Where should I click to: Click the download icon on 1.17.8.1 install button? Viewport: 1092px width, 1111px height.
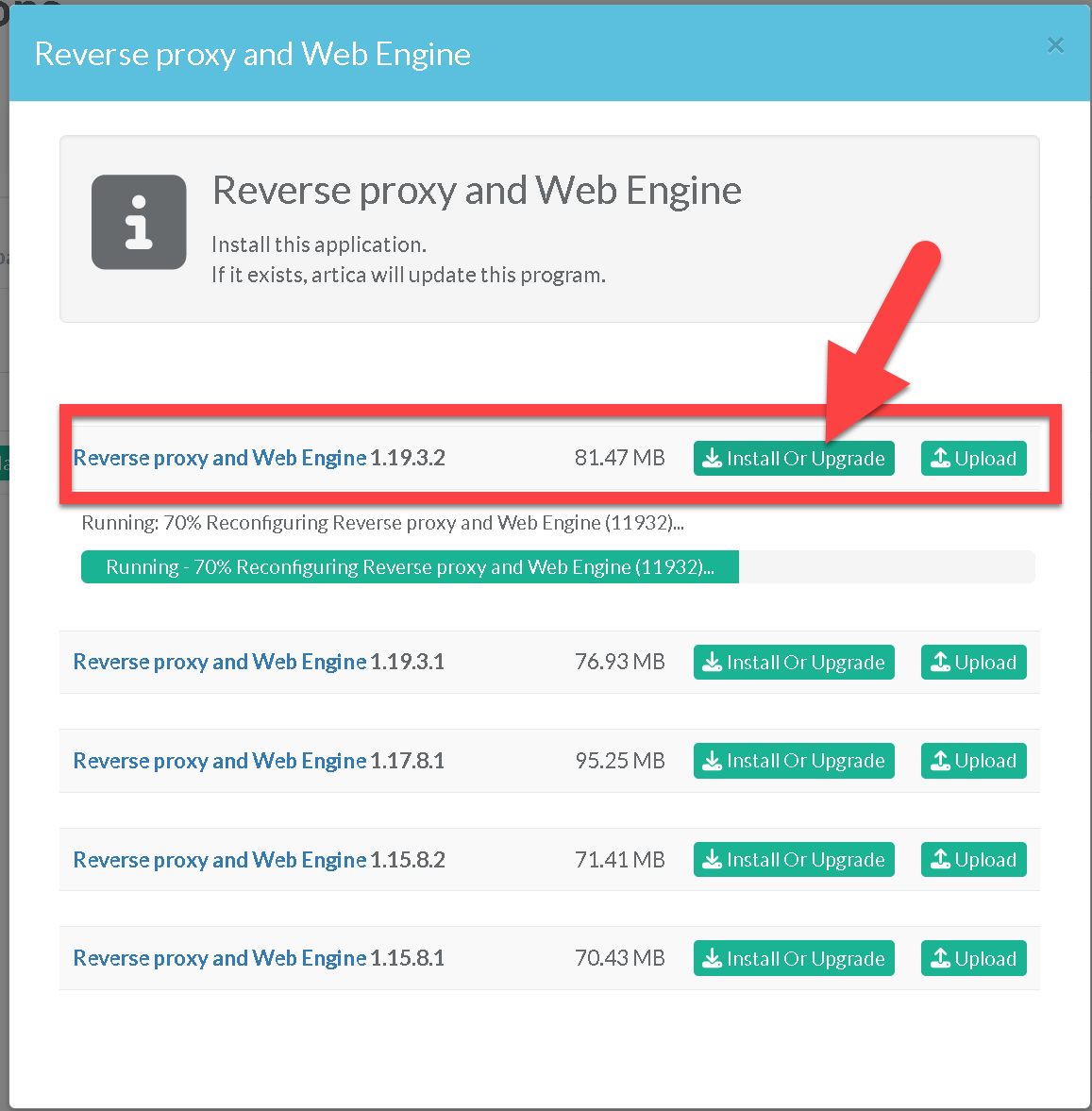[713, 761]
